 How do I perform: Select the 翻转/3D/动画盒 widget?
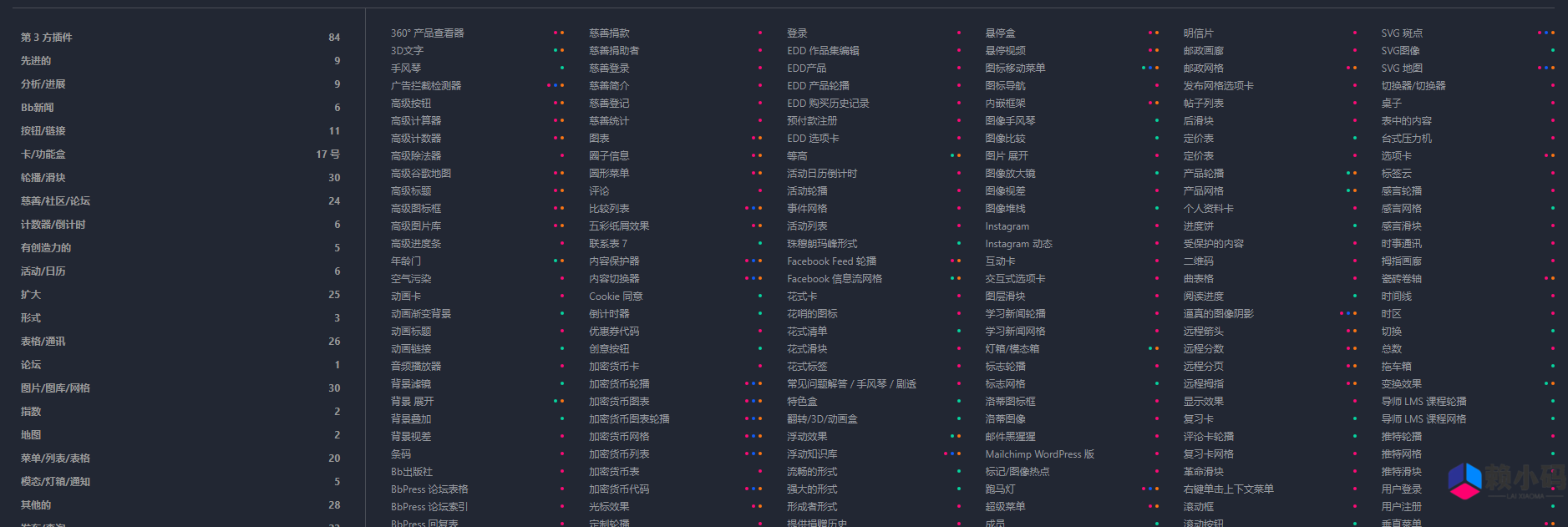pos(822,419)
